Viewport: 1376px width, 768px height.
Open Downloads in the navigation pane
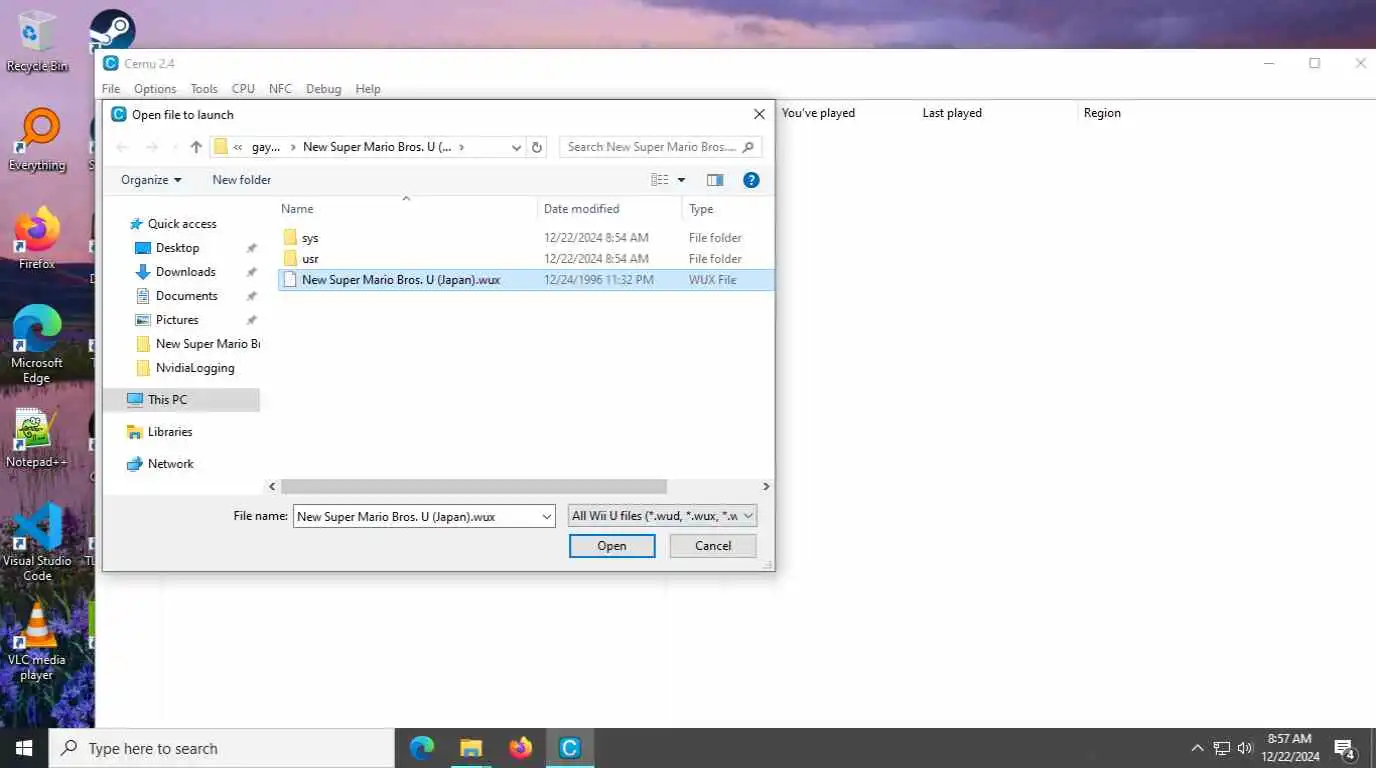pyautogui.click(x=186, y=272)
